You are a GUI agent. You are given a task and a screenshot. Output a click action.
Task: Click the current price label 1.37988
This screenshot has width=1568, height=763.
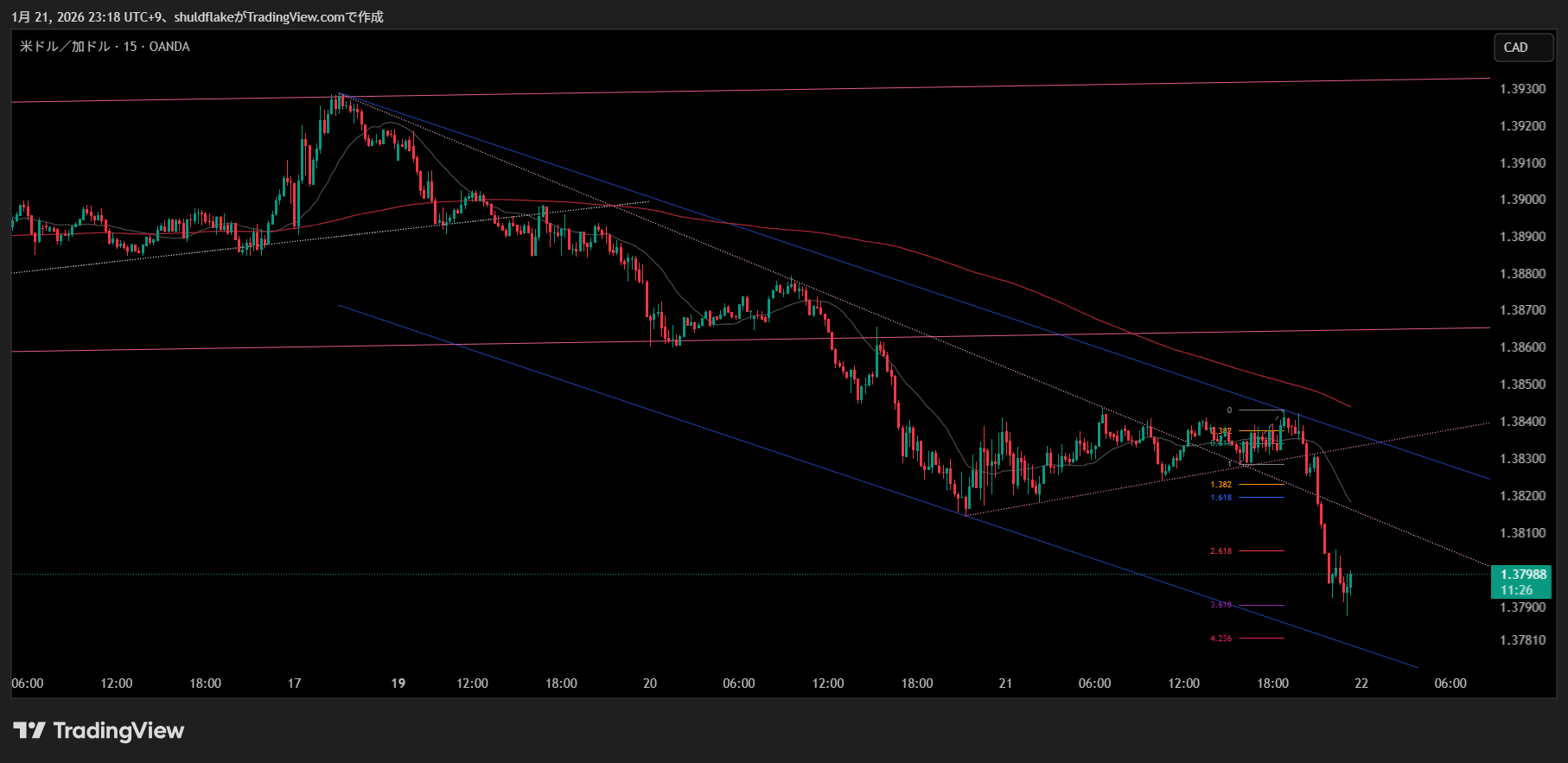pyautogui.click(x=1522, y=575)
